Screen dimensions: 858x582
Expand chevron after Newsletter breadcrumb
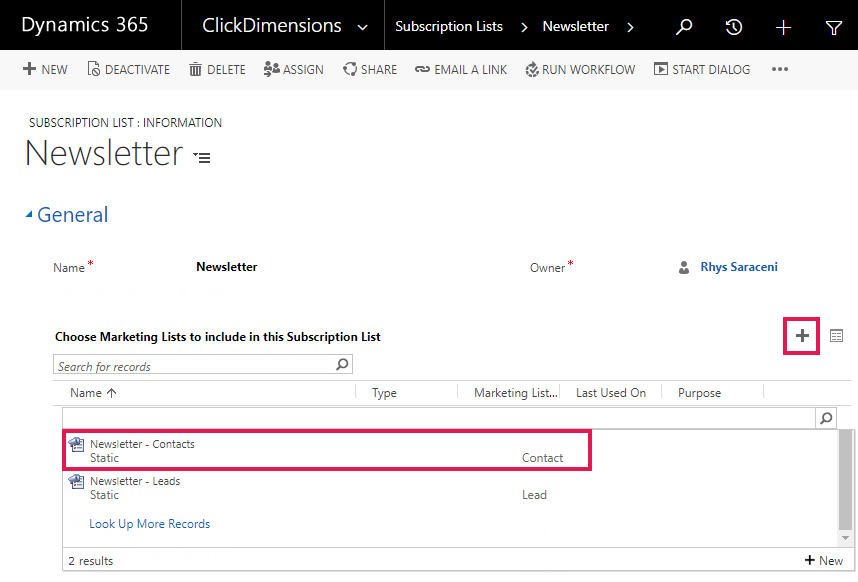(x=630, y=27)
